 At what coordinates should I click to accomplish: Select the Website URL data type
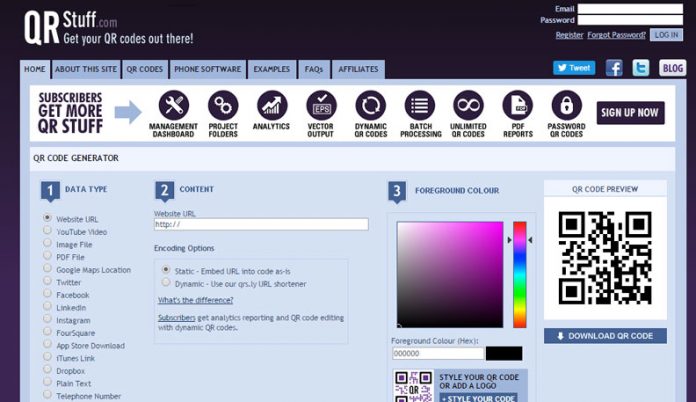(x=47, y=217)
